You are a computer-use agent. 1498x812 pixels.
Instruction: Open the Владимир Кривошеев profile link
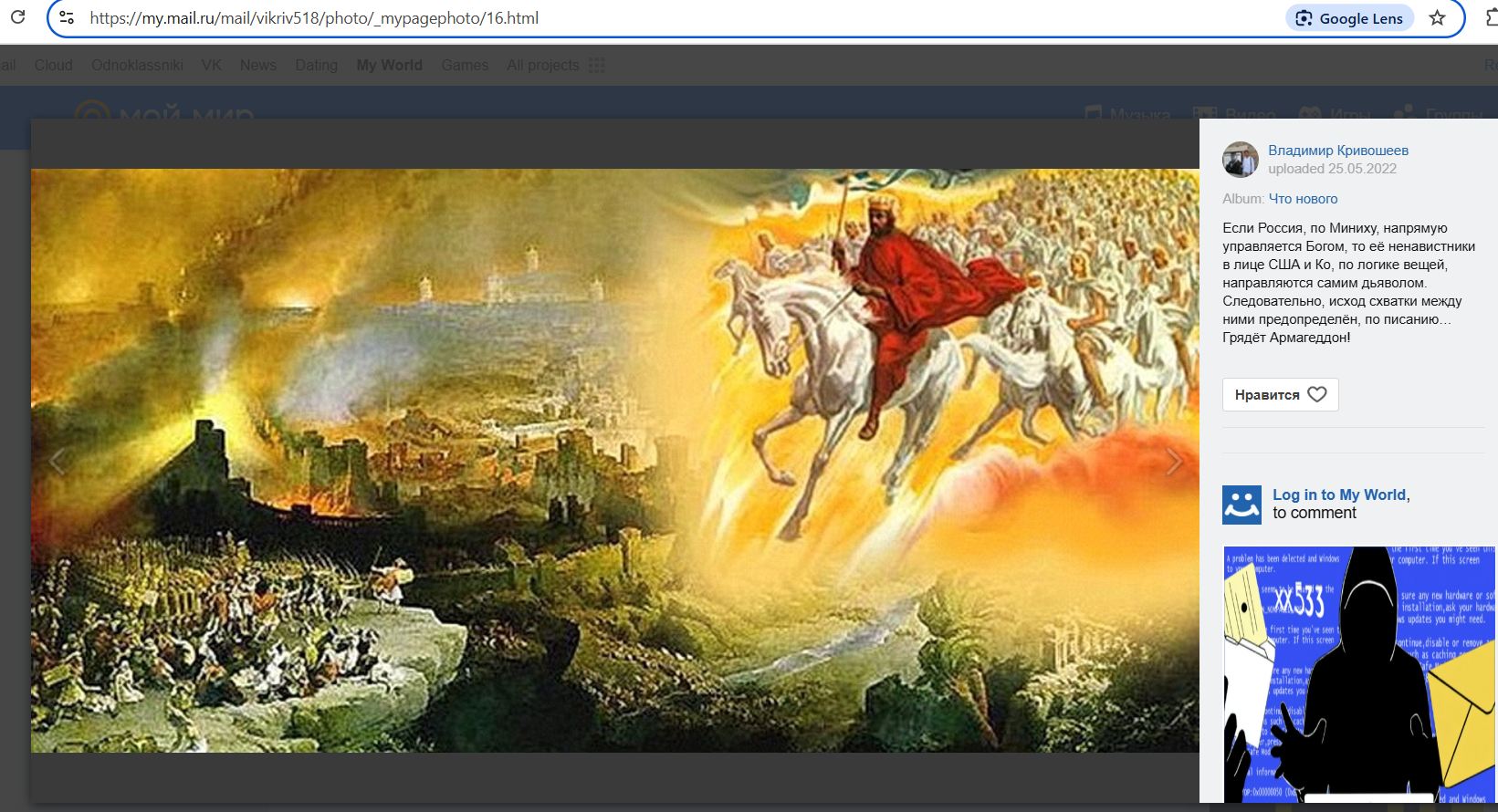[1337, 151]
